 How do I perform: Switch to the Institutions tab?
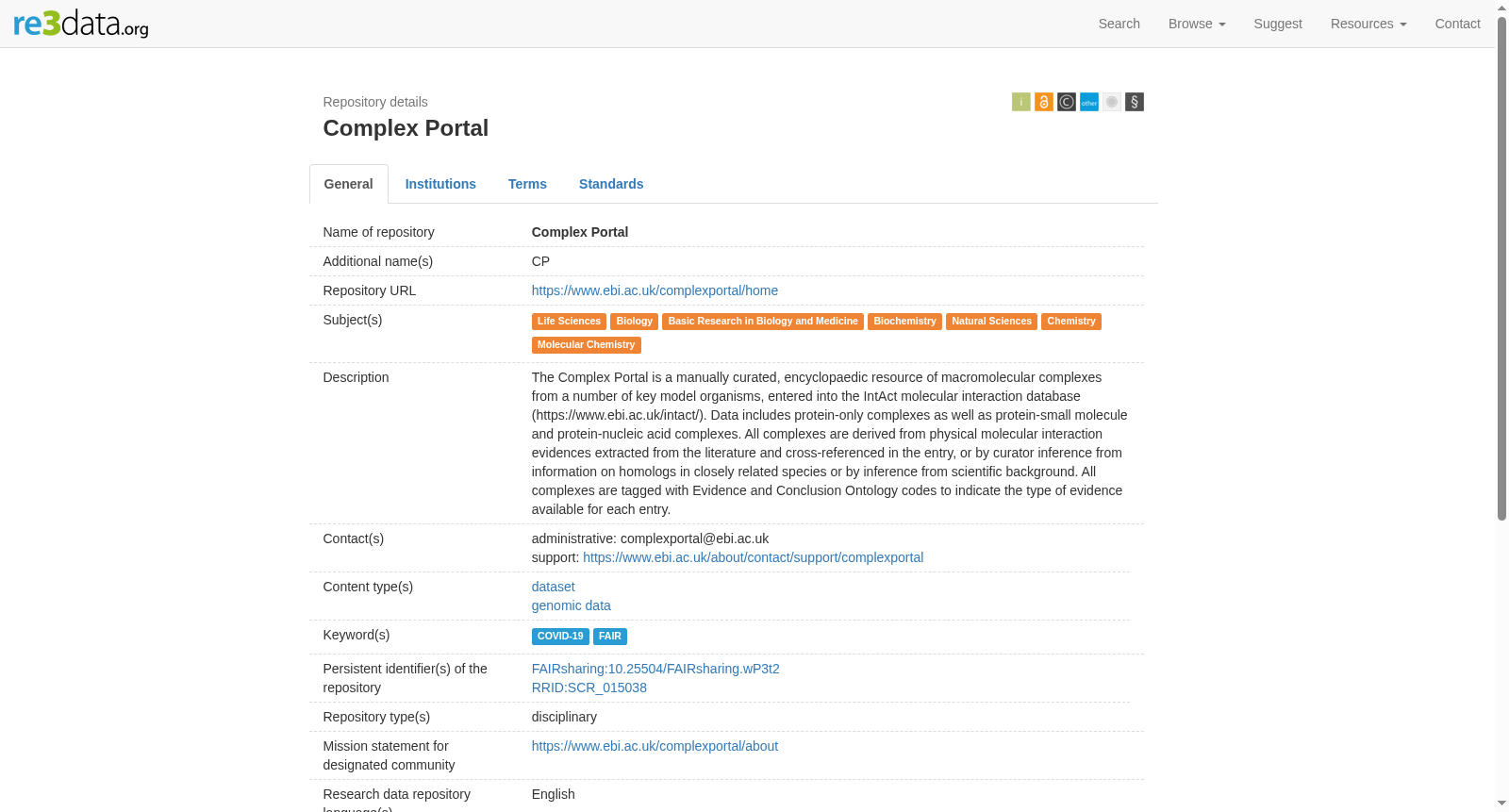[x=440, y=184]
